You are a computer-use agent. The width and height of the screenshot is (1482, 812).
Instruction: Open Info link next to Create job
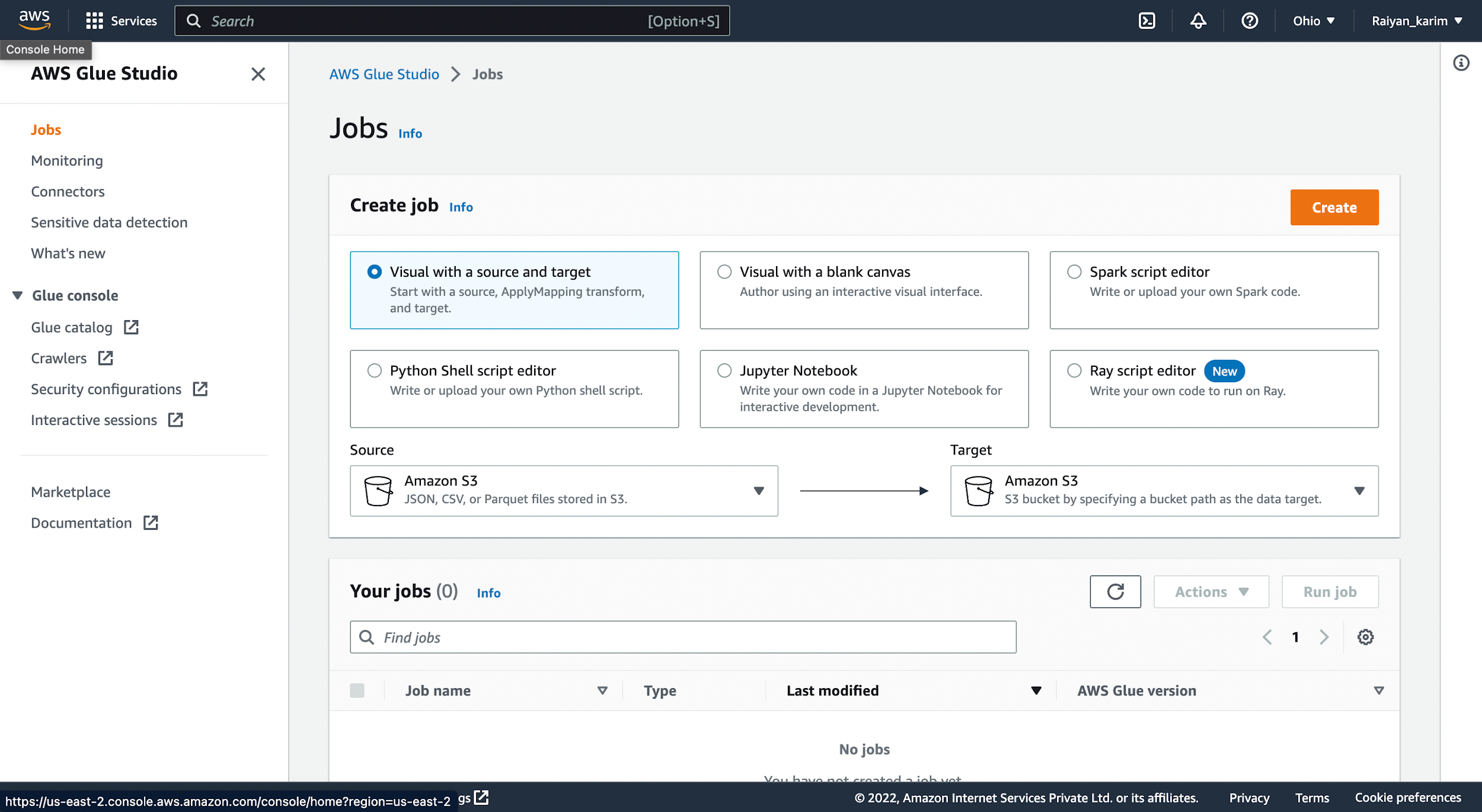click(461, 207)
